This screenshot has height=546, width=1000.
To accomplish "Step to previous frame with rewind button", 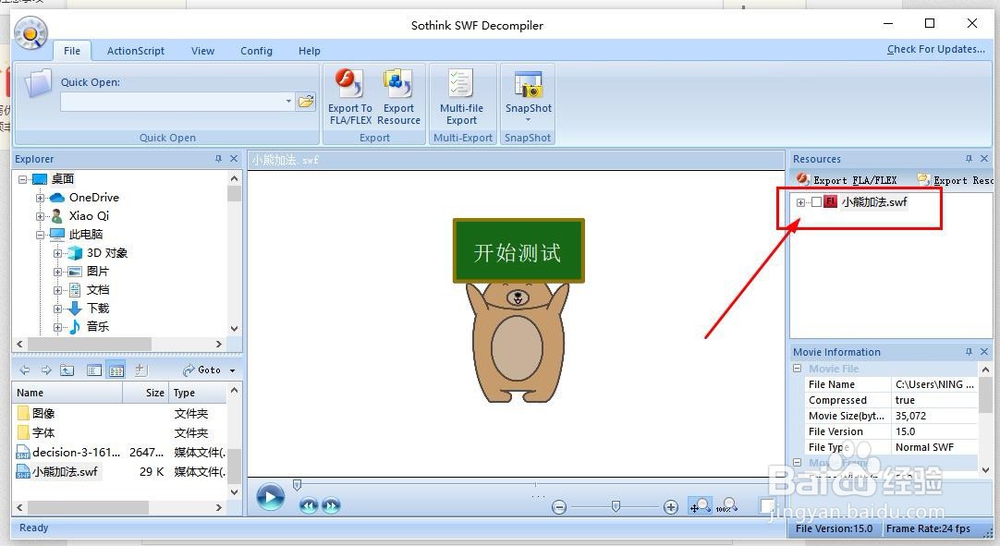I will [x=309, y=506].
